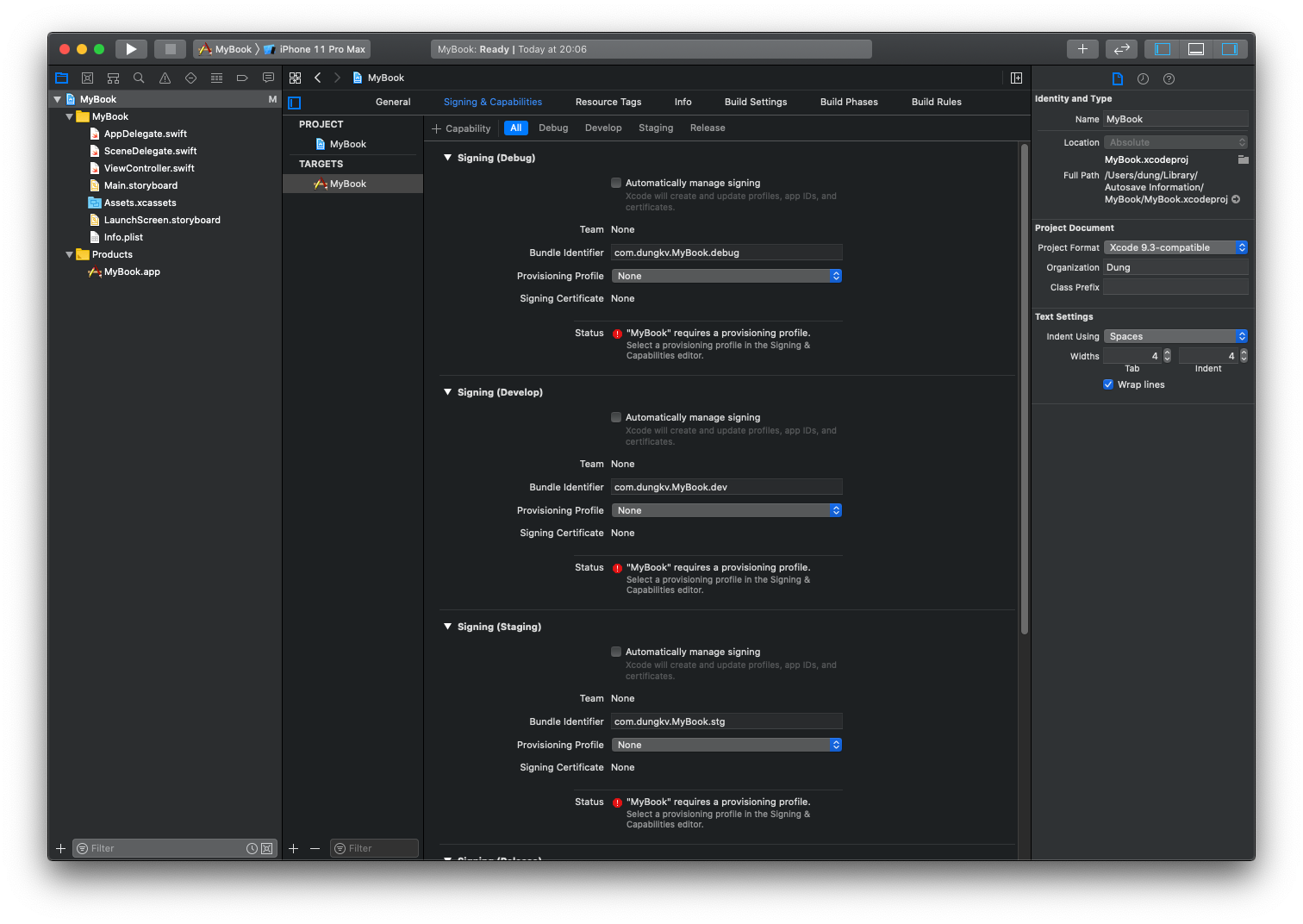This screenshot has width=1303, height=924.
Task: Select the Release configuration tab
Action: [707, 128]
